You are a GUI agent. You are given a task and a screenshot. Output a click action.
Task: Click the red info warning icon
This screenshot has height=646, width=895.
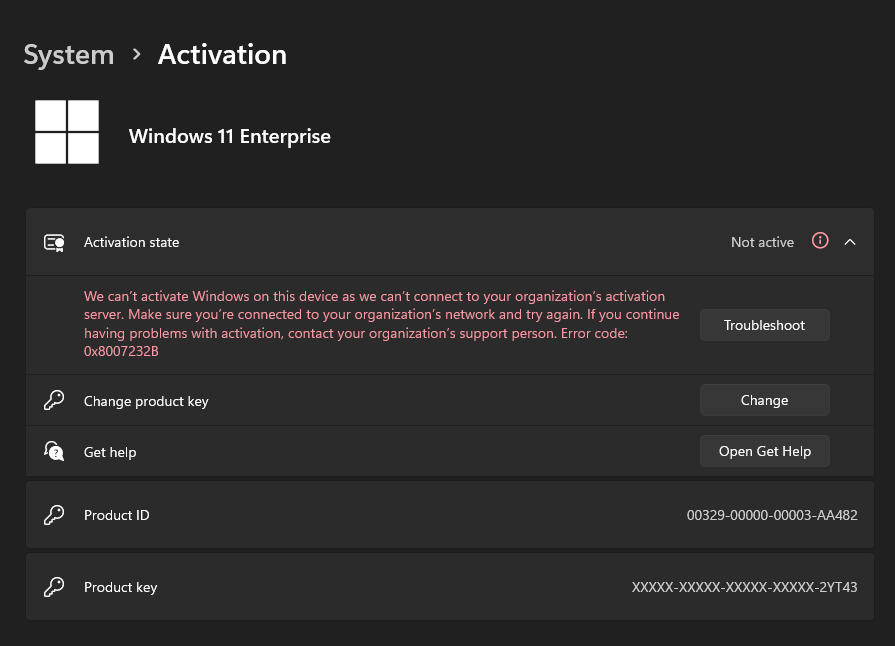click(820, 241)
